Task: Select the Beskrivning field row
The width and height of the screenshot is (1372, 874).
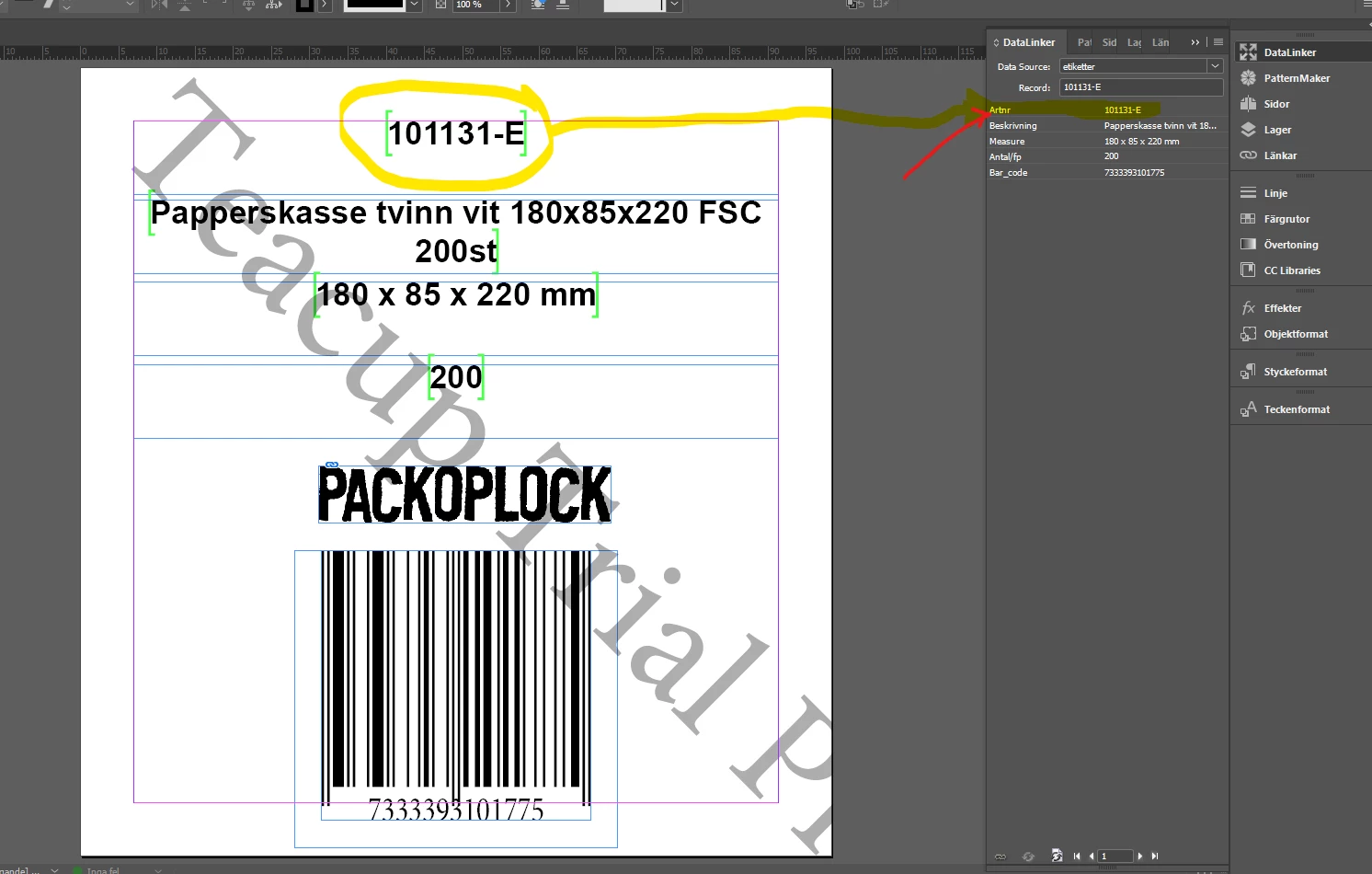Action: click(x=1107, y=125)
